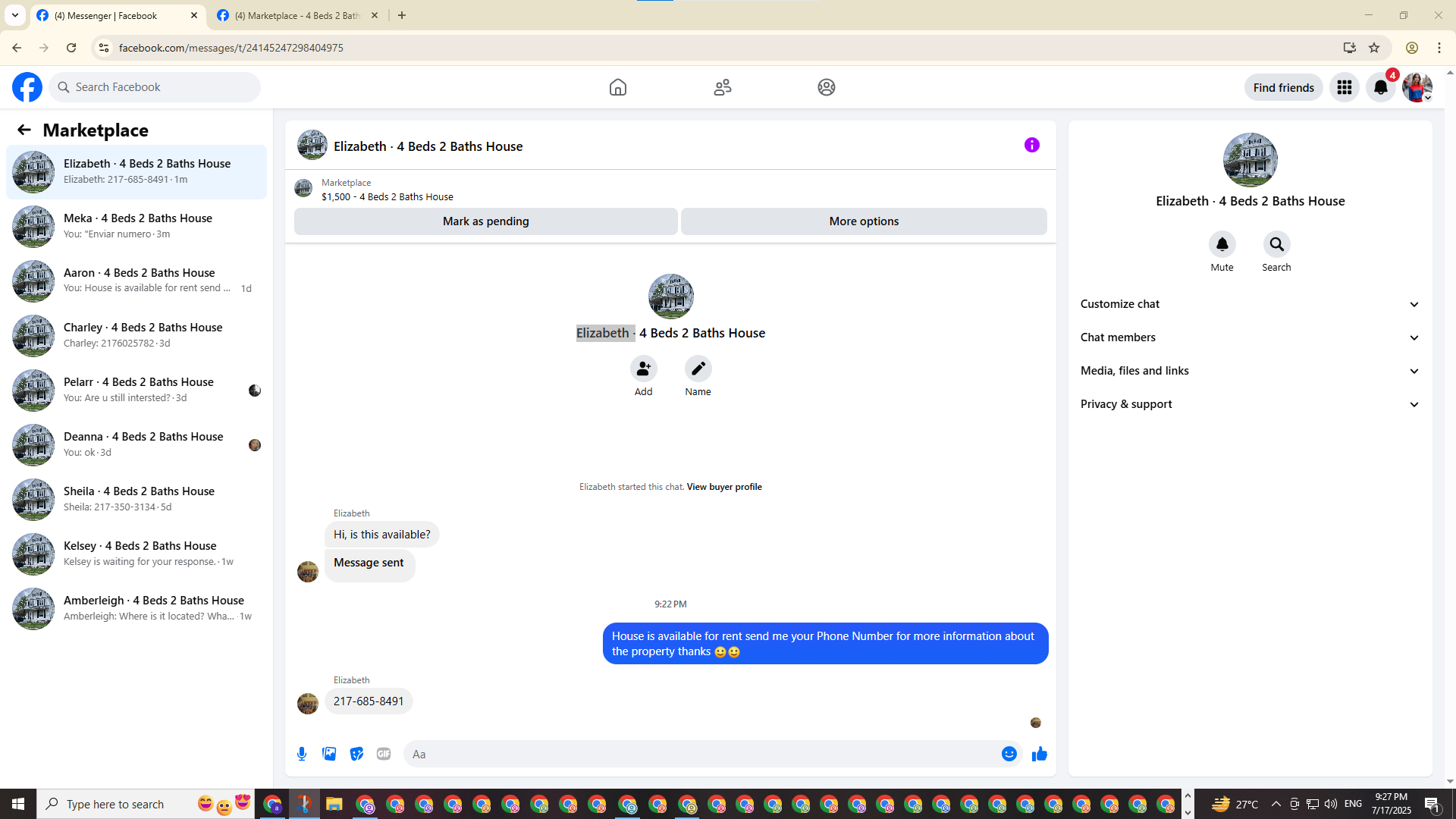Open the account profile picture menu
The height and width of the screenshot is (819, 1456).
(x=1417, y=87)
